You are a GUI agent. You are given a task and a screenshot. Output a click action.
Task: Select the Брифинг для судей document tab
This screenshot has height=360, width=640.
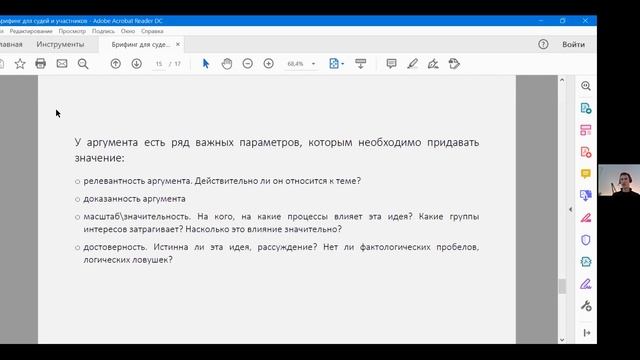pos(140,44)
